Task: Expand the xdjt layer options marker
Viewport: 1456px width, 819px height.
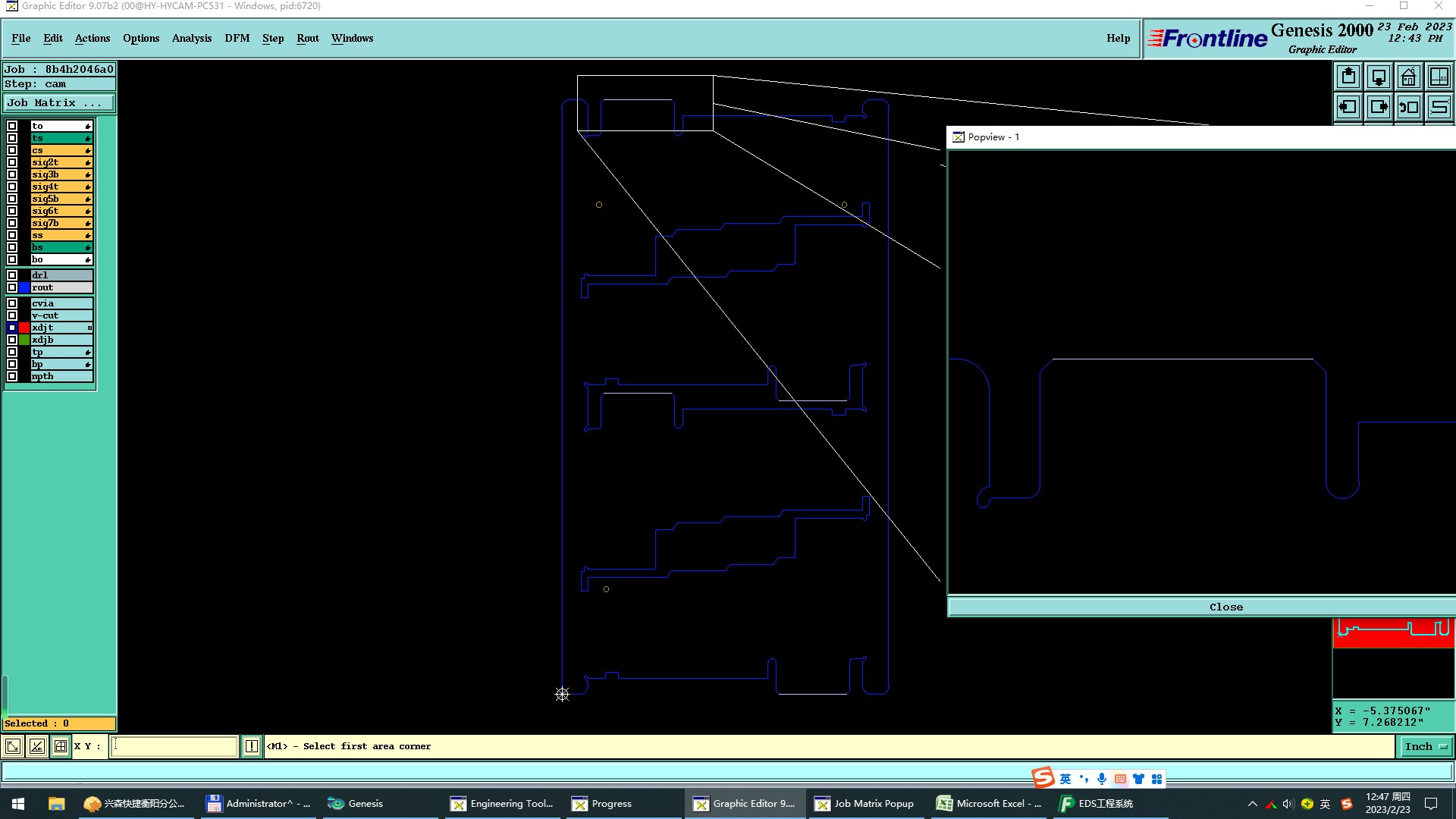Action: coord(89,328)
